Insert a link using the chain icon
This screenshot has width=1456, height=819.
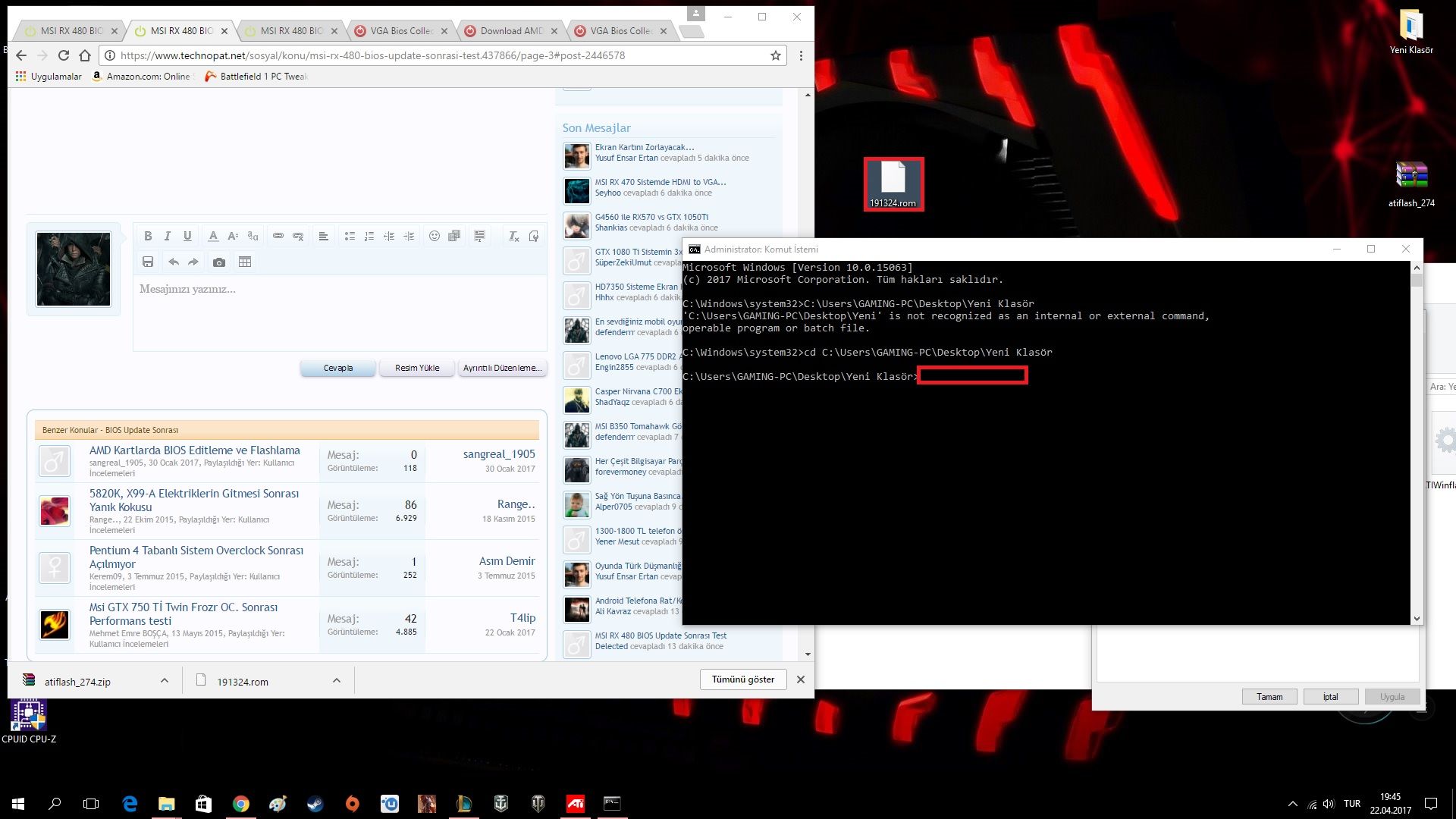click(278, 236)
